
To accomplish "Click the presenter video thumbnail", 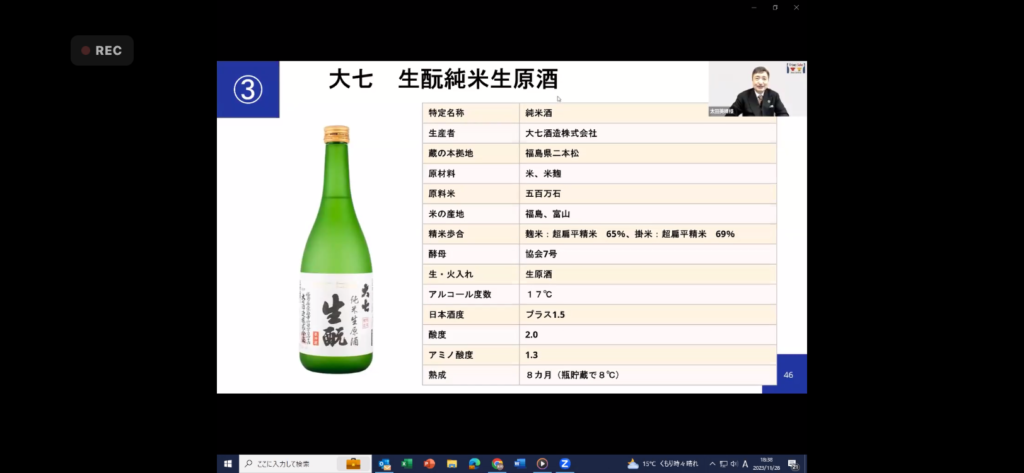I will (x=758, y=89).
